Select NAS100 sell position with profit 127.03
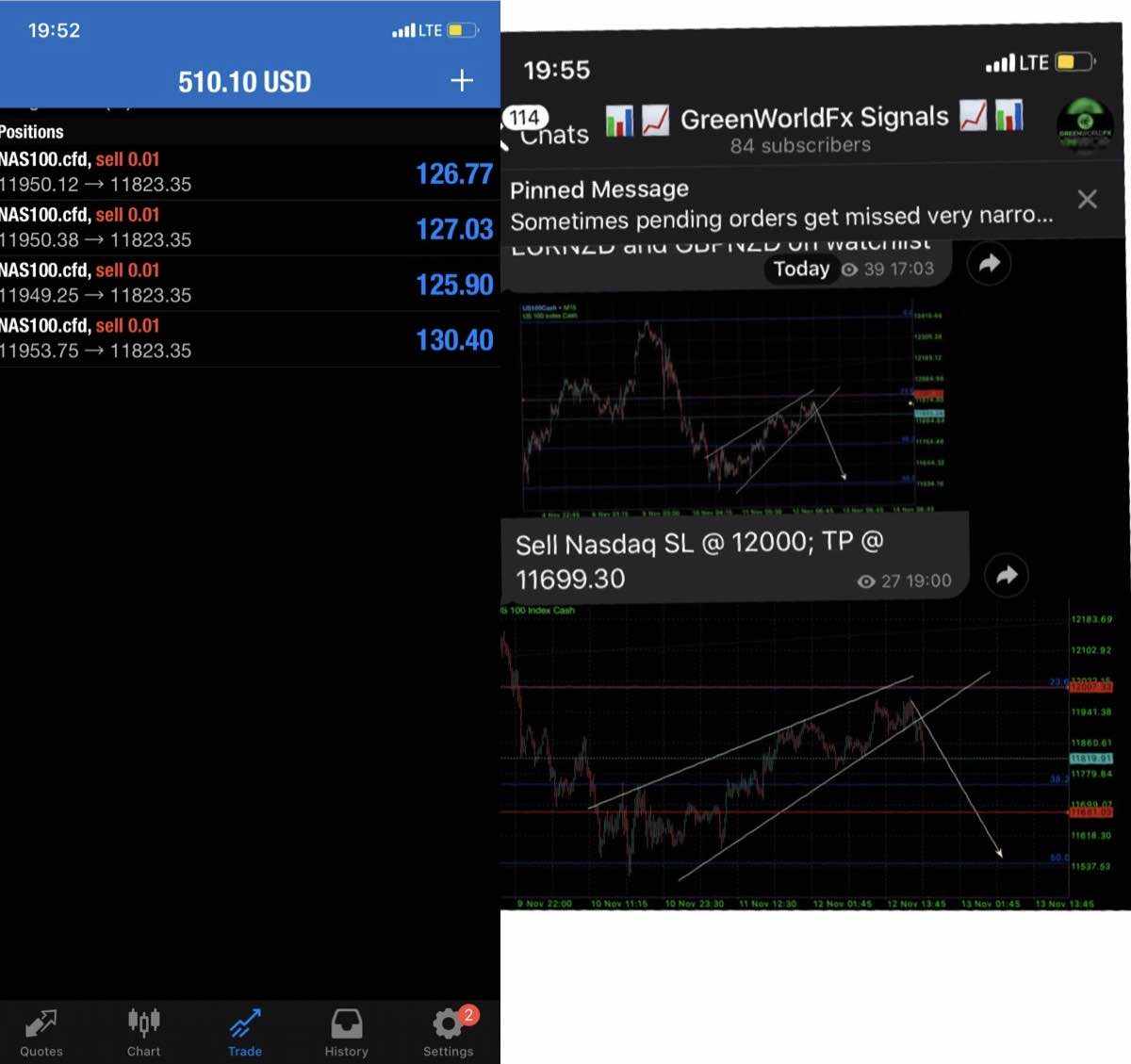Image resolution: width=1131 pixels, height=1064 pixels. point(250,228)
